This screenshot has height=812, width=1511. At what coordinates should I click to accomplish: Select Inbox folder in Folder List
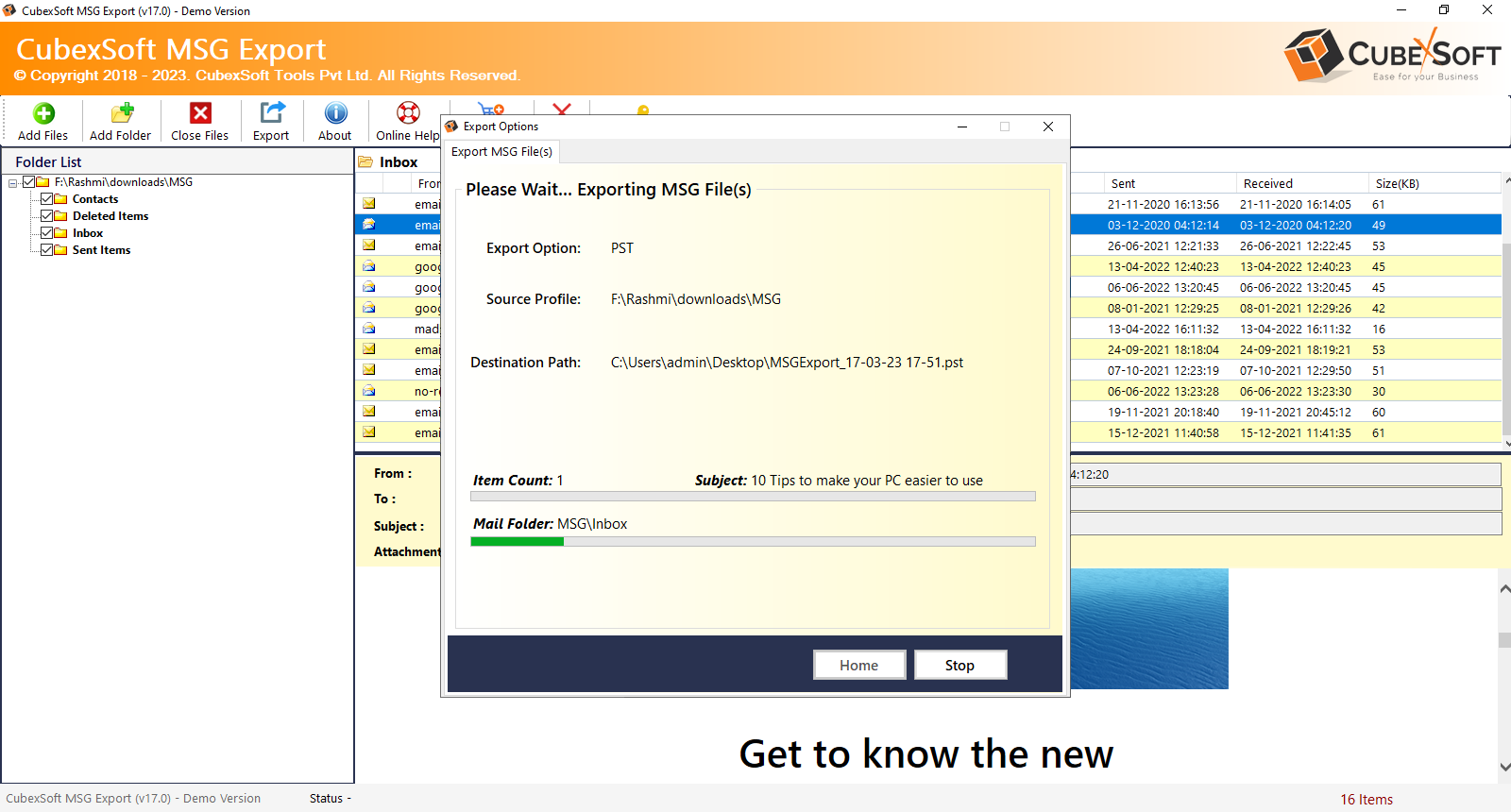tap(88, 233)
